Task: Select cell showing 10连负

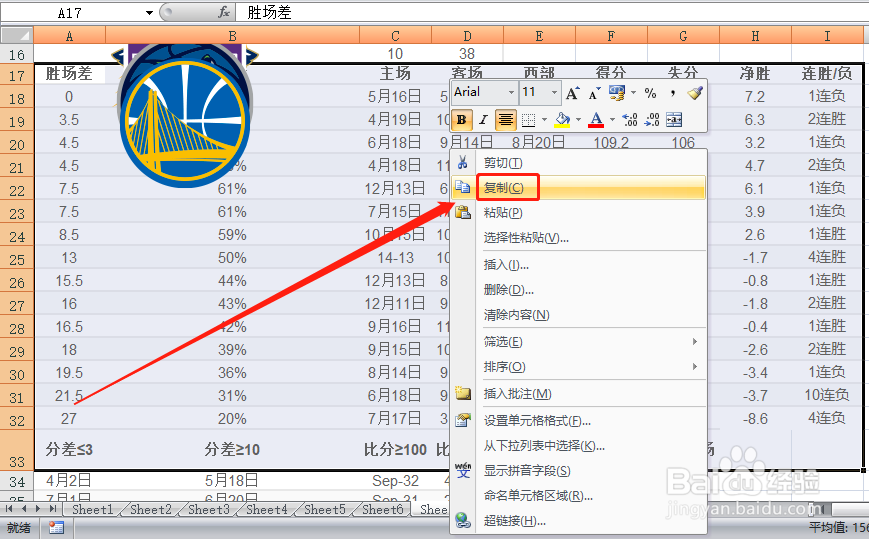Action: point(827,395)
